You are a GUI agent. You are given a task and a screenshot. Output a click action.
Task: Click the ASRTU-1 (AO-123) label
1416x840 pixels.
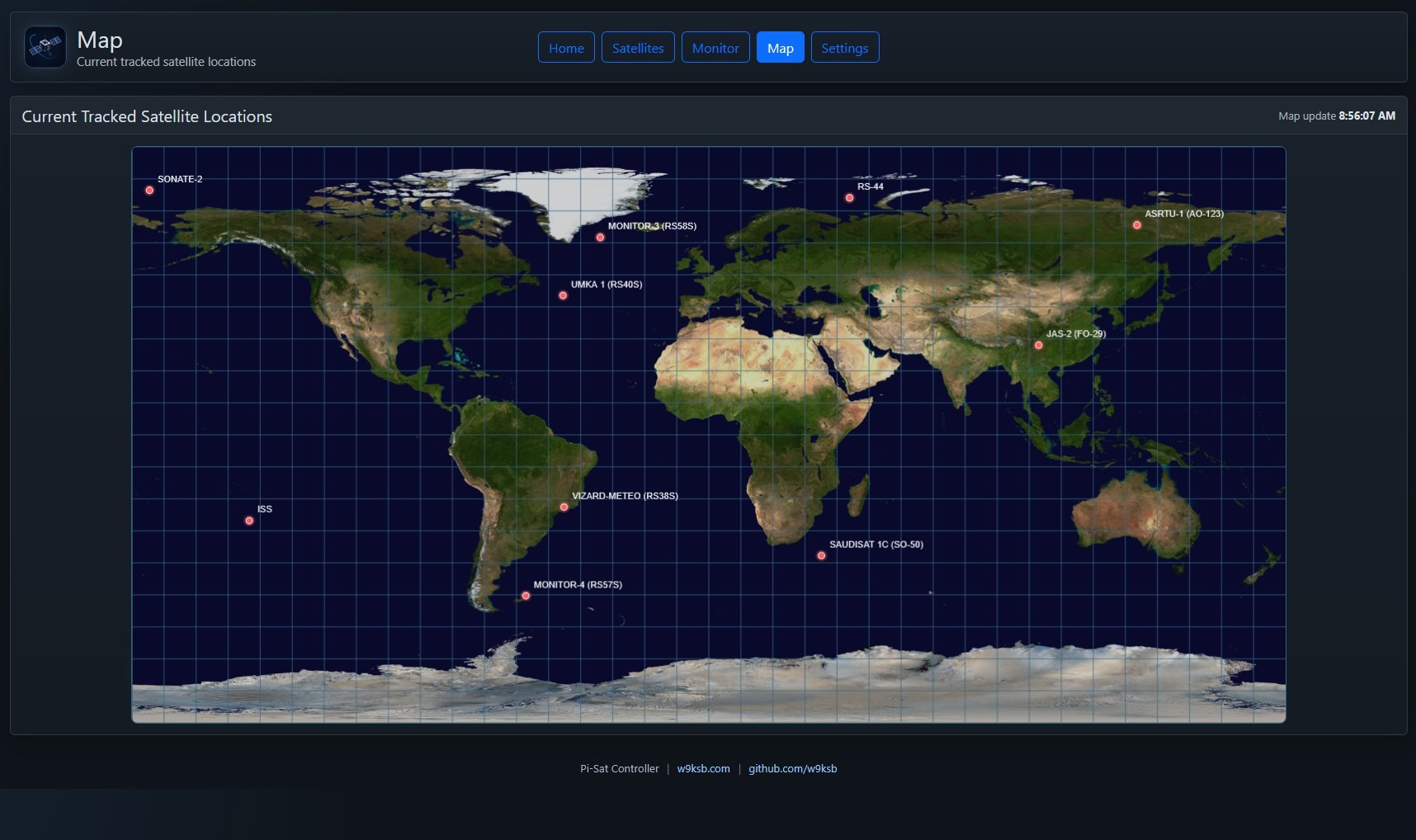pyautogui.click(x=1184, y=214)
